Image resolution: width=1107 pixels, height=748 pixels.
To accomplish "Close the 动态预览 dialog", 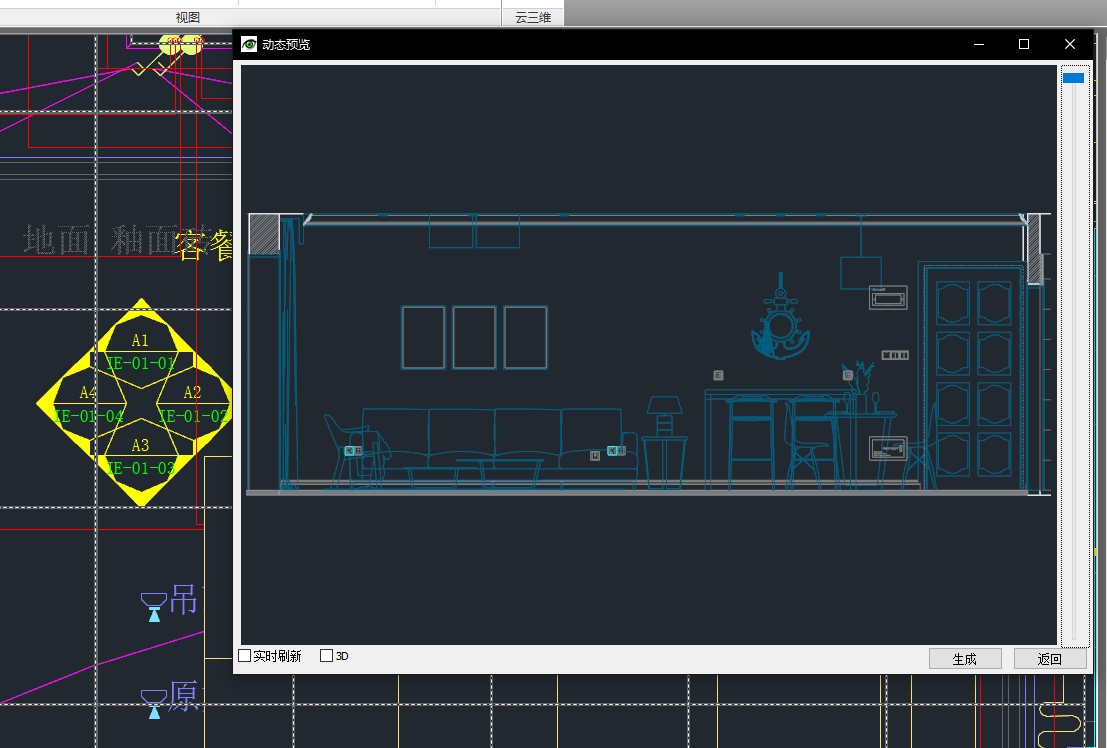I will [x=1070, y=44].
